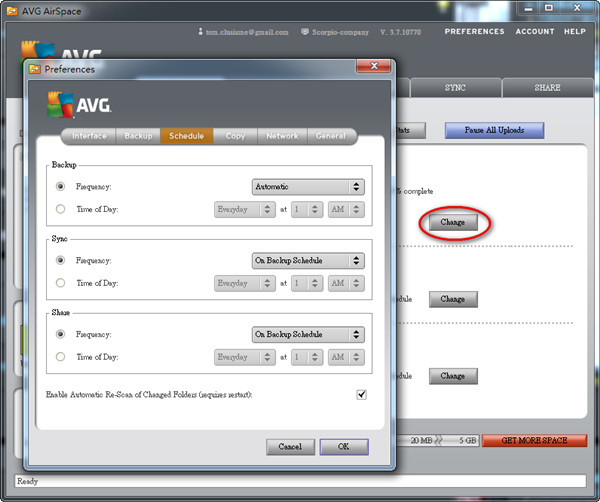Select the Sync Frequency radio button
The image size is (600, 502).
point(60,260)
